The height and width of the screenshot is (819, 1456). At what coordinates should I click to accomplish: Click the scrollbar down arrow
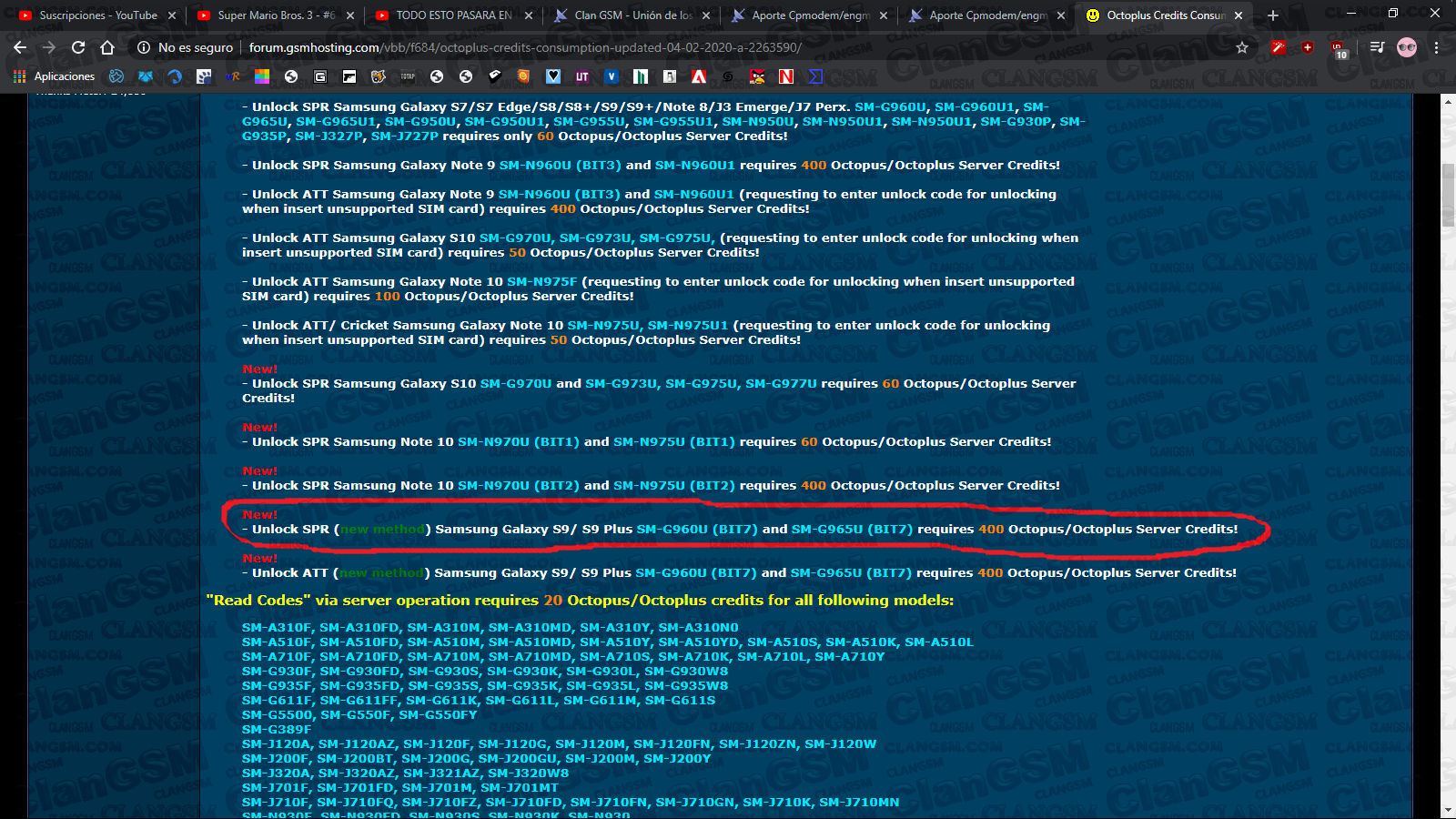tap(1448, 811)
